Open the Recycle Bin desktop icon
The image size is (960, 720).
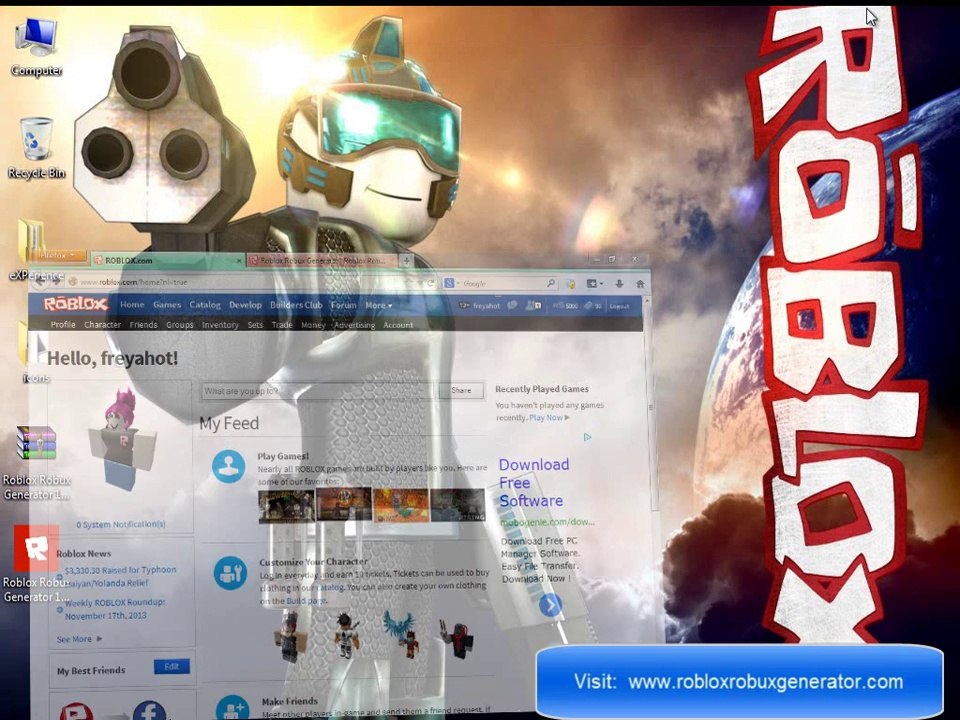coord(37,148)
